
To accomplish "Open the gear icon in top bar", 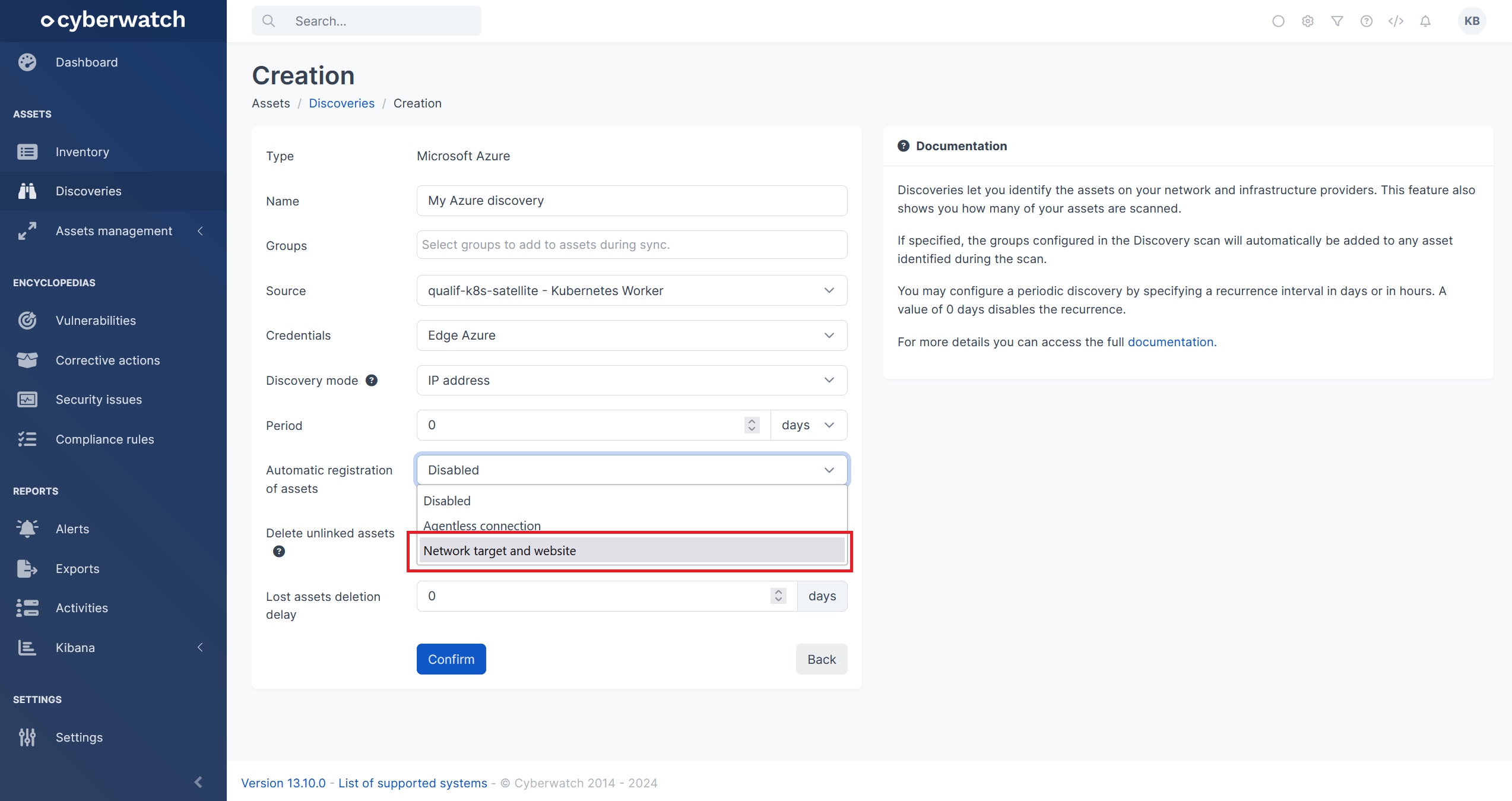I will pos(1308,21).
